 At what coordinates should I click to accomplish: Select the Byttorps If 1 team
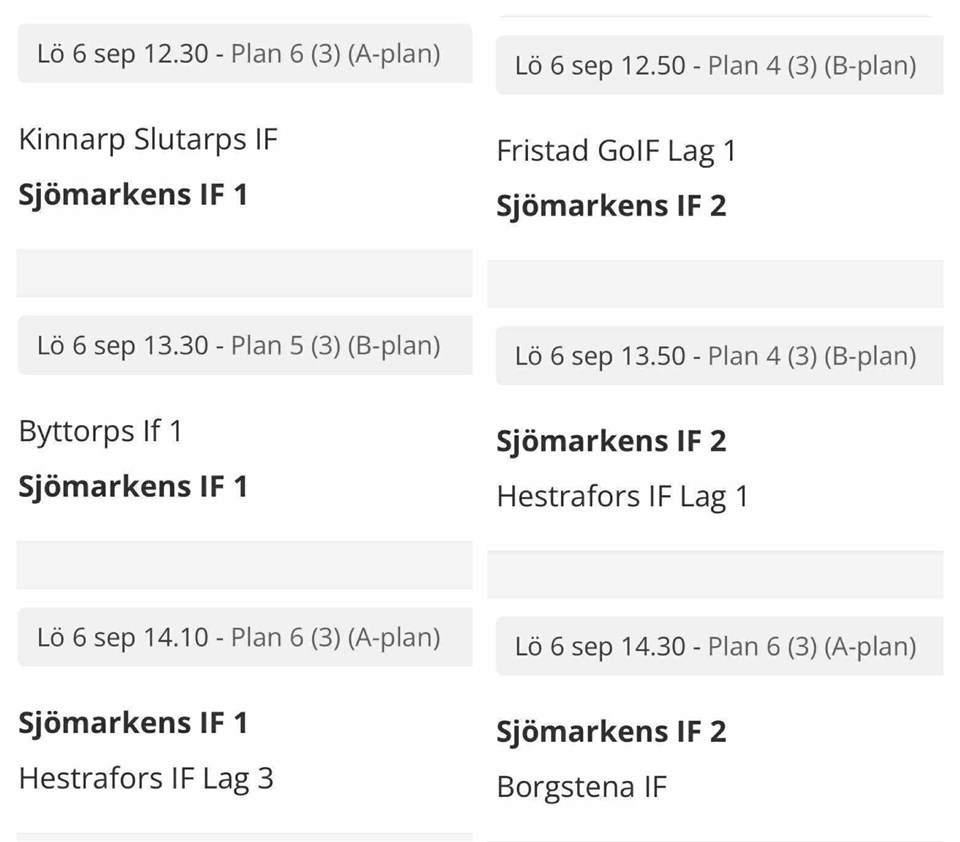[101, 432]
